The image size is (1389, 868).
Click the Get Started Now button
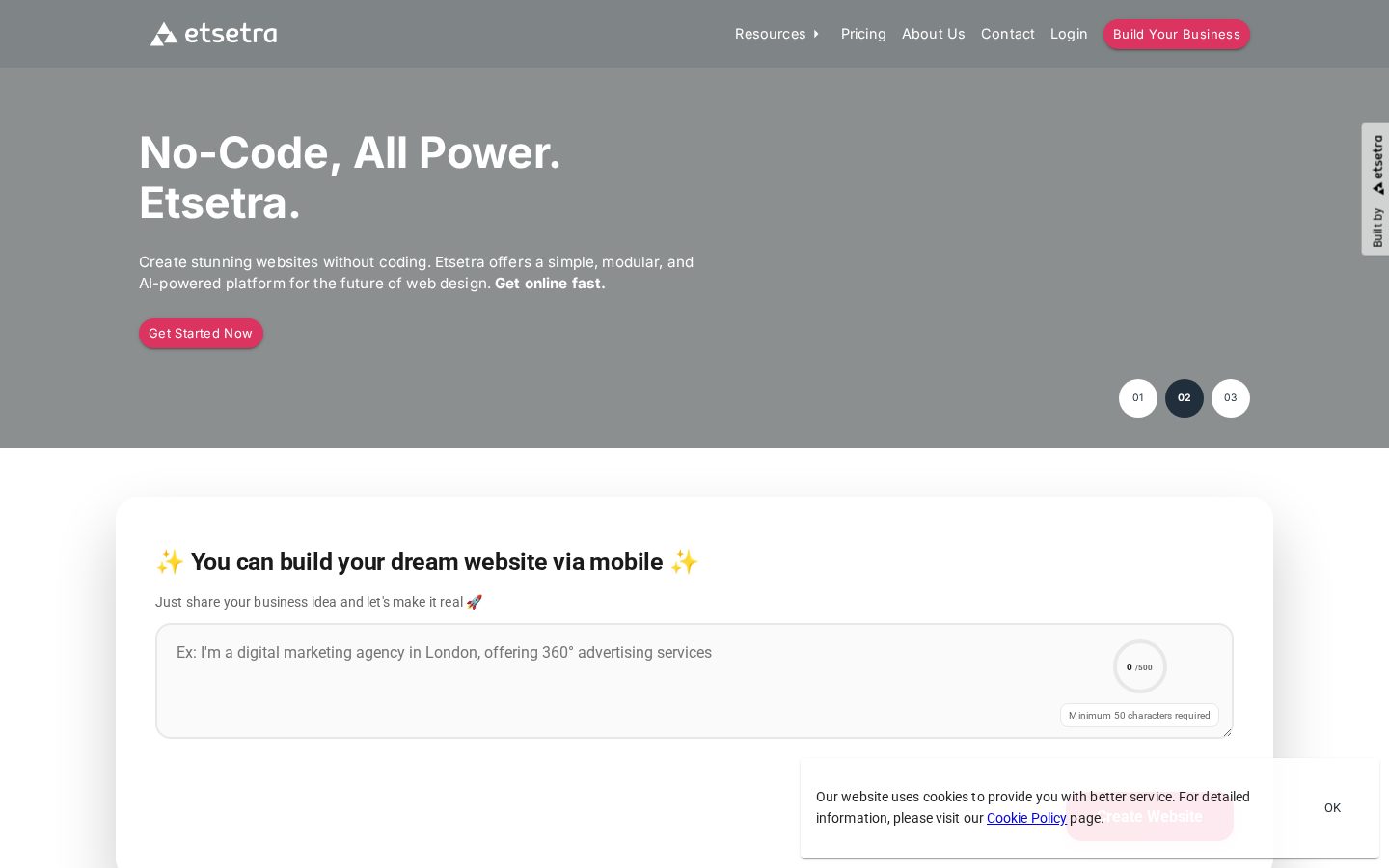201,333
